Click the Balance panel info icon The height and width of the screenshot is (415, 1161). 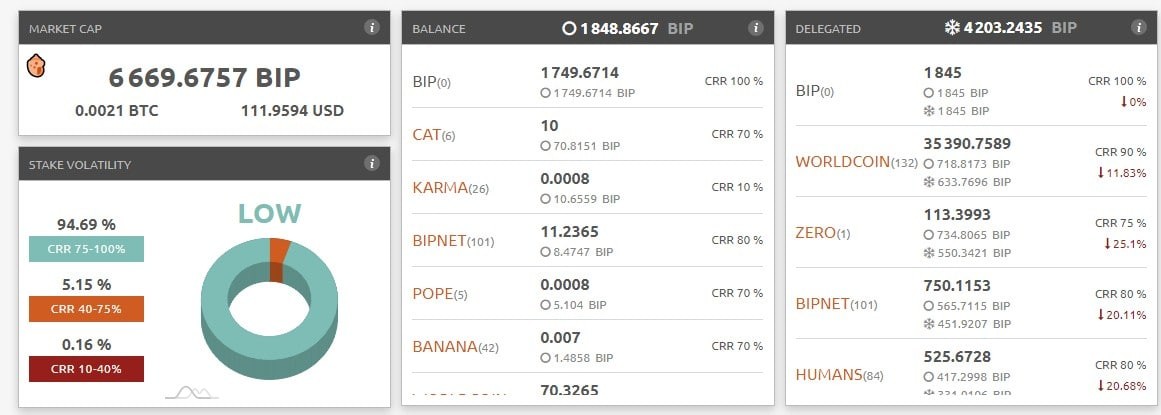click(755, 27)
